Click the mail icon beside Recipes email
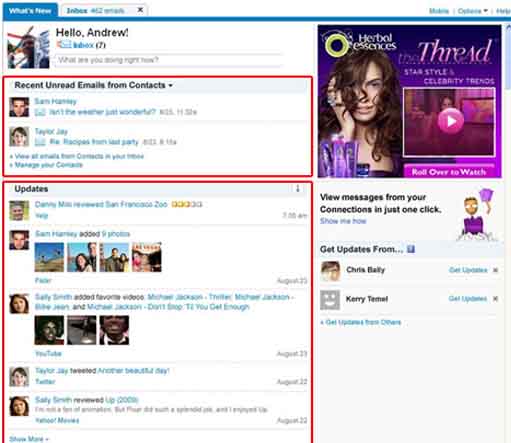The height and width of the screenshot is (443, 511). pyautogui.click(x=40, y=142)
